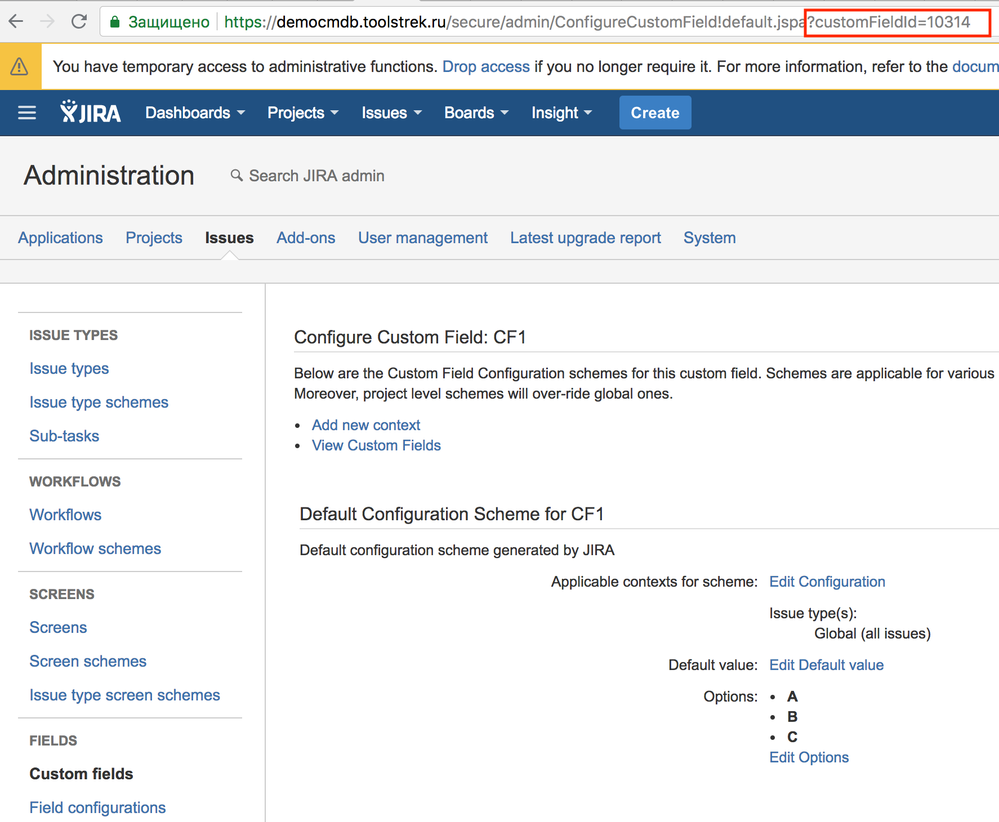Screen dimensions: 999x822
Task: Click the yellow warning triangle icon
Action: pyautogui.click(x=19, y=67)
